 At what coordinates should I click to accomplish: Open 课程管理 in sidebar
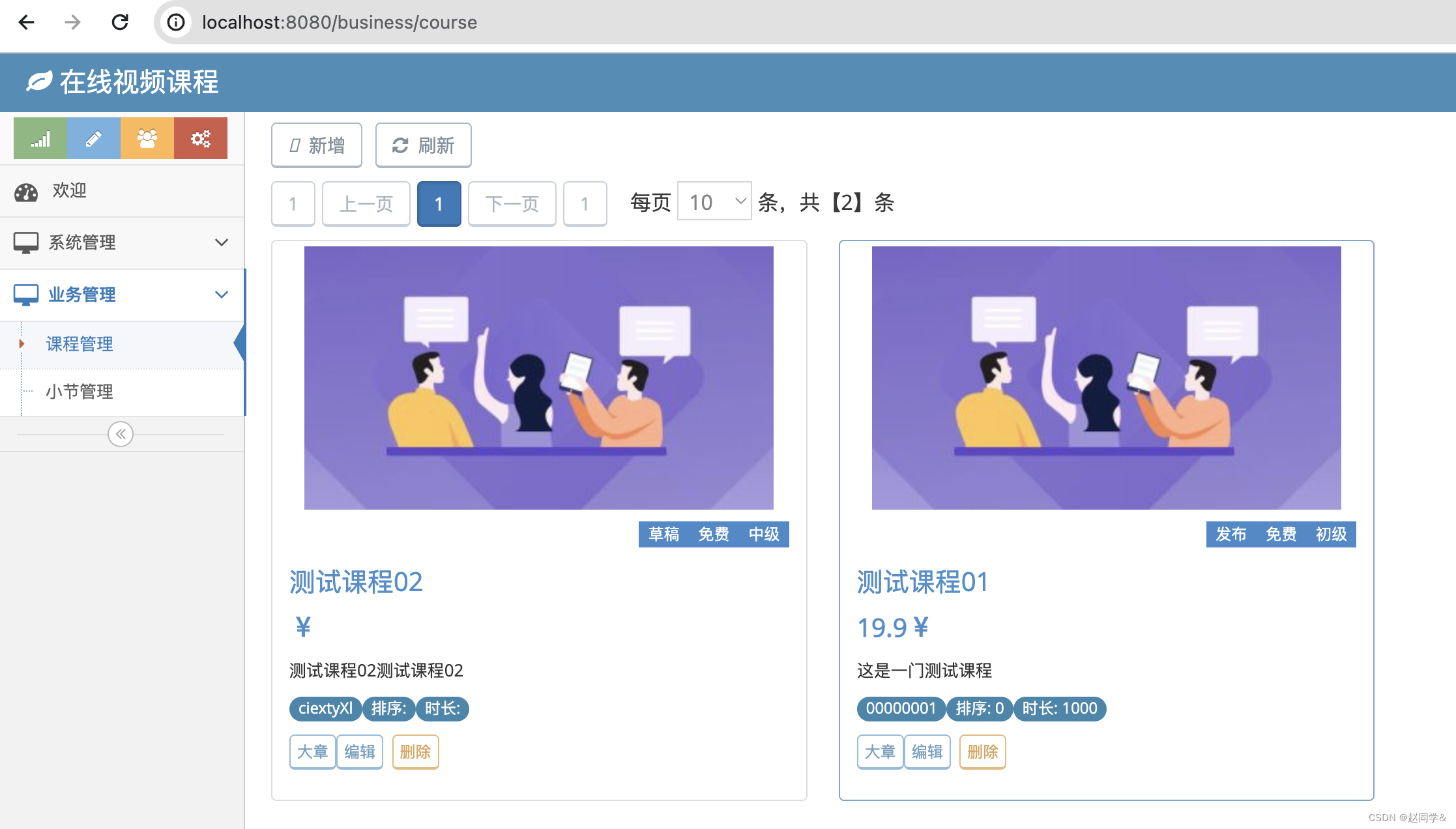point(80,344)
